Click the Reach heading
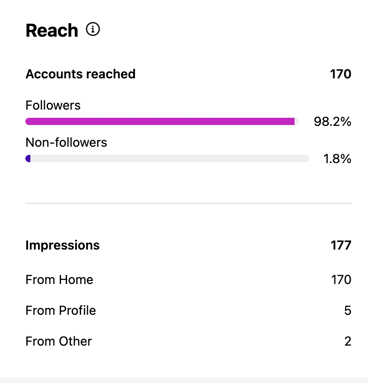 click(52, 31)
